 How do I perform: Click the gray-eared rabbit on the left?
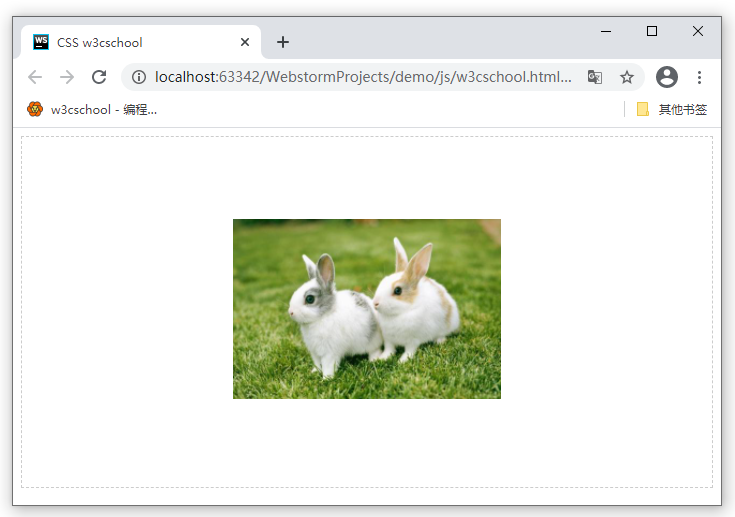point(328,318)
